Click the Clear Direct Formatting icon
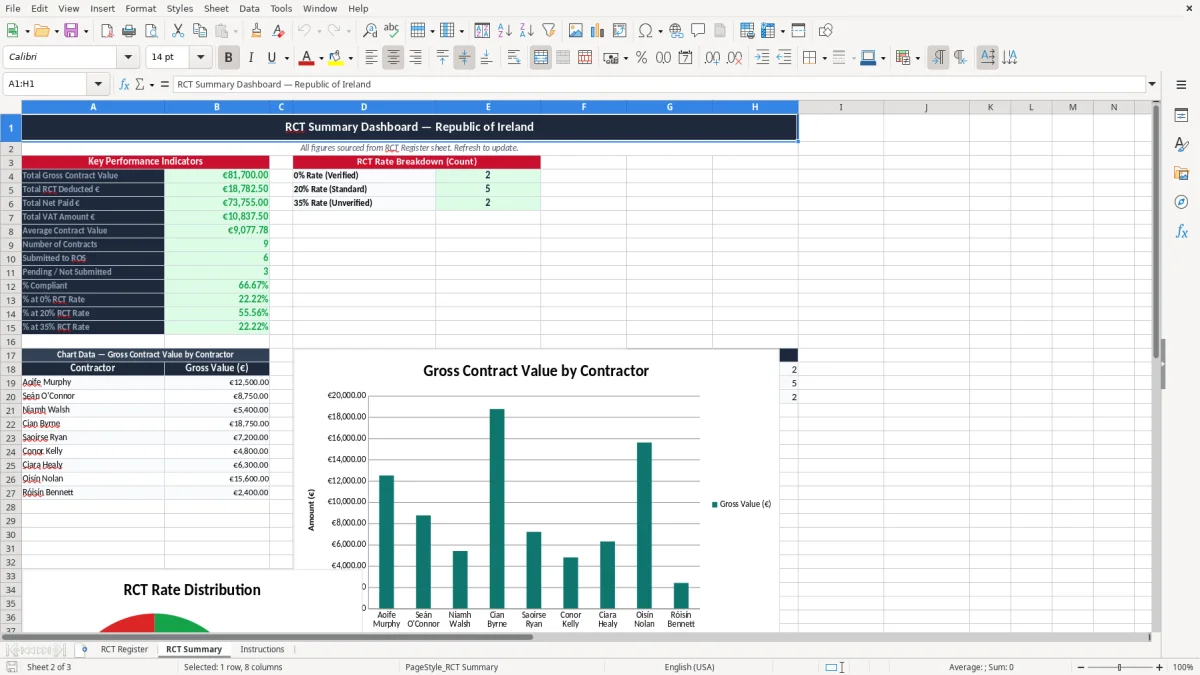This screenshot has height=675, width=1200. point(278,31)
